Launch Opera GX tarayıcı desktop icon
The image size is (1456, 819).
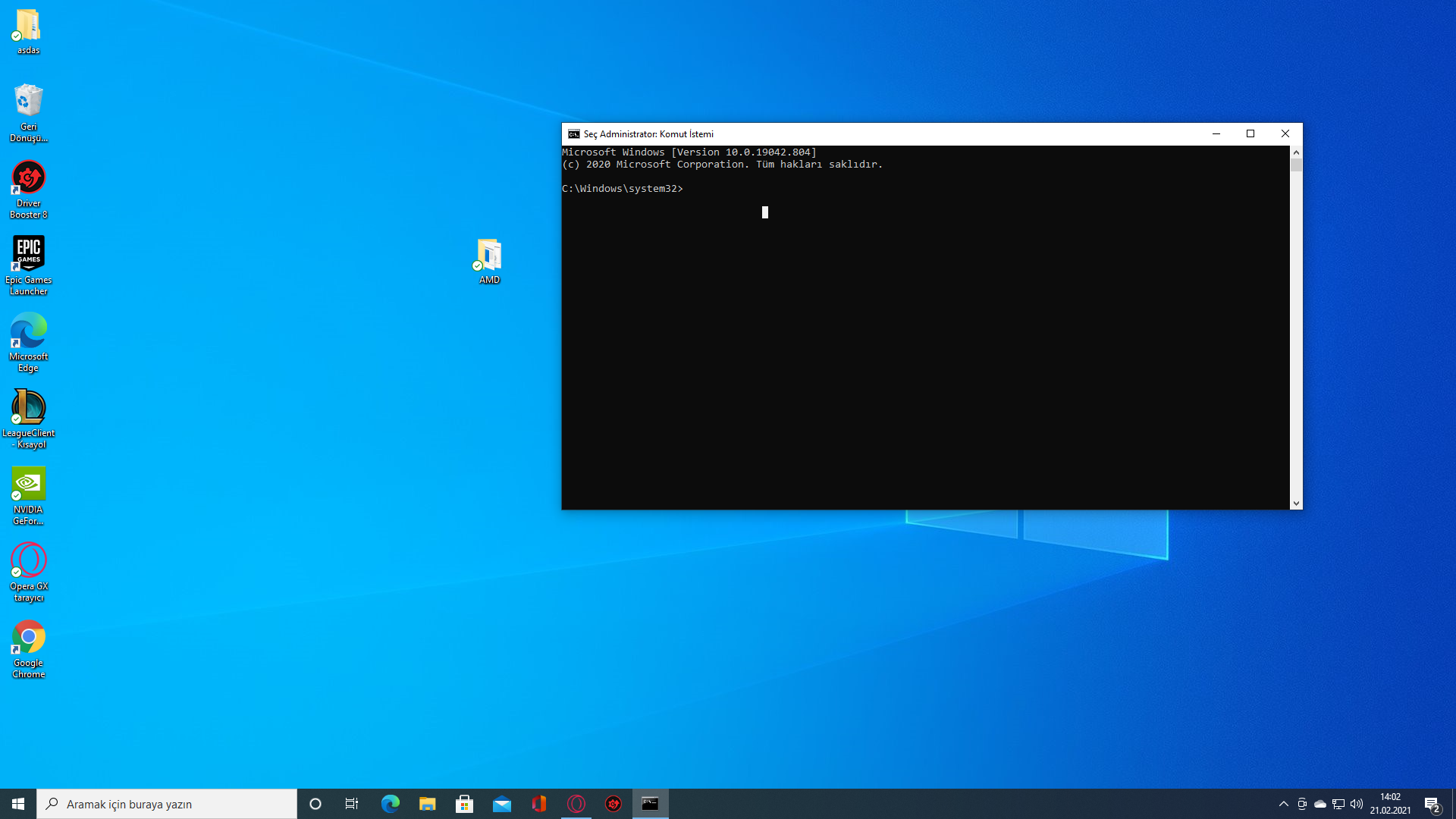tap(28, 572)
